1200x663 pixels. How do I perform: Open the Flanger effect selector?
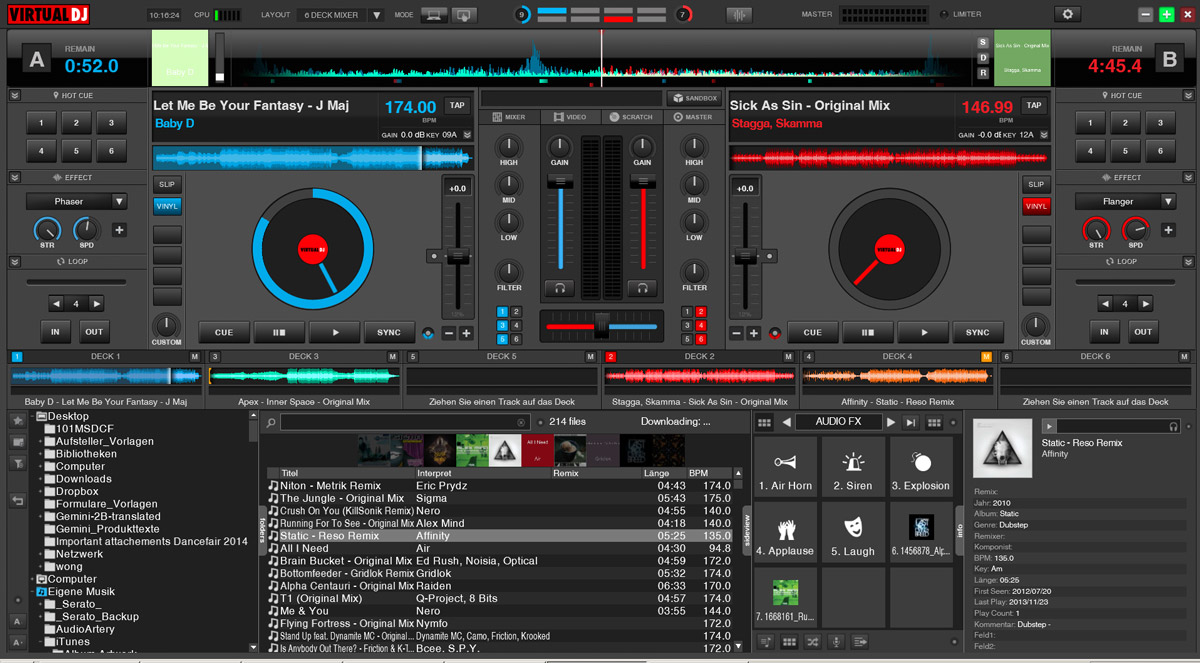[1124, 201]
